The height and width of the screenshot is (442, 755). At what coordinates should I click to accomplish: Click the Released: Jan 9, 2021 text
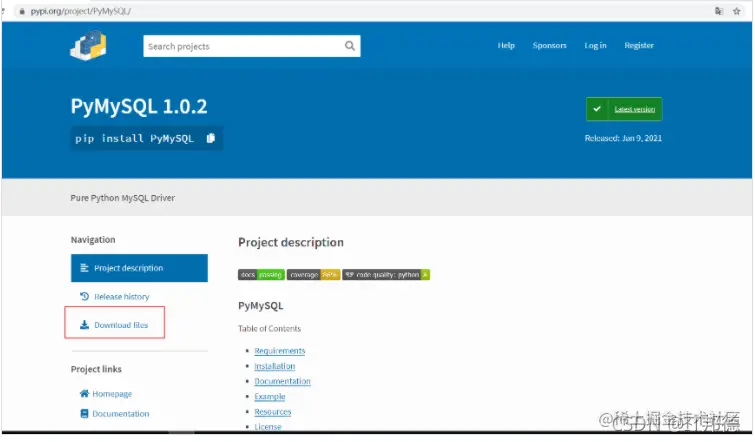click(x=623, y=138)
